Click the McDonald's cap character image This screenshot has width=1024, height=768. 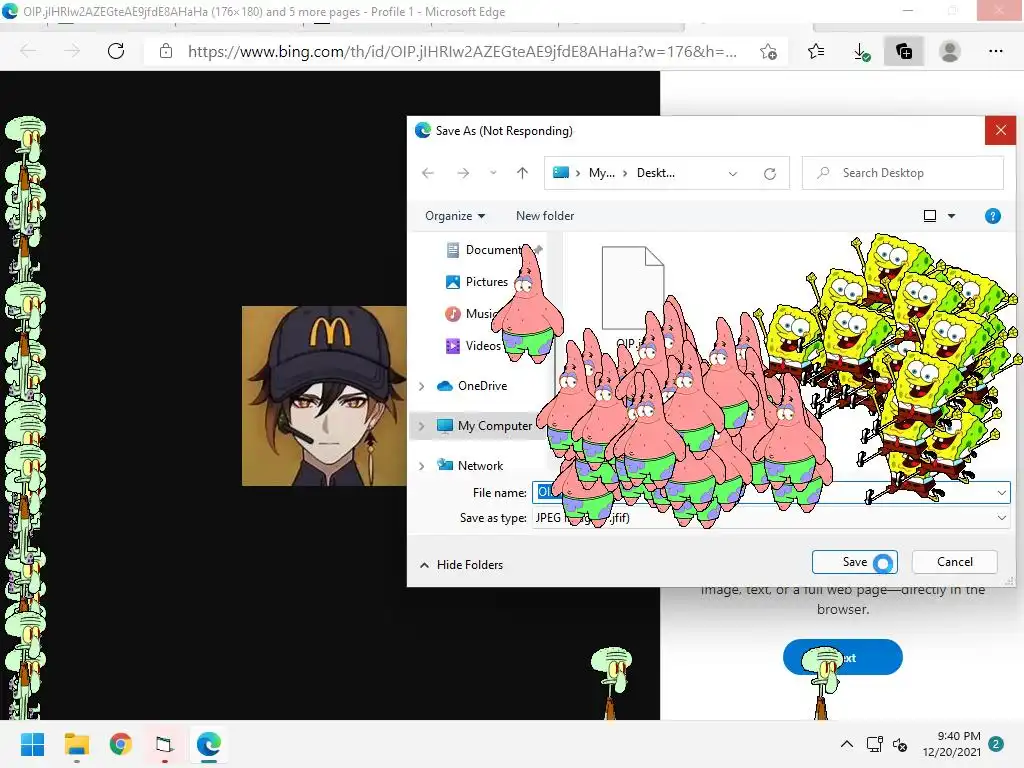click(x=324, y=396)
